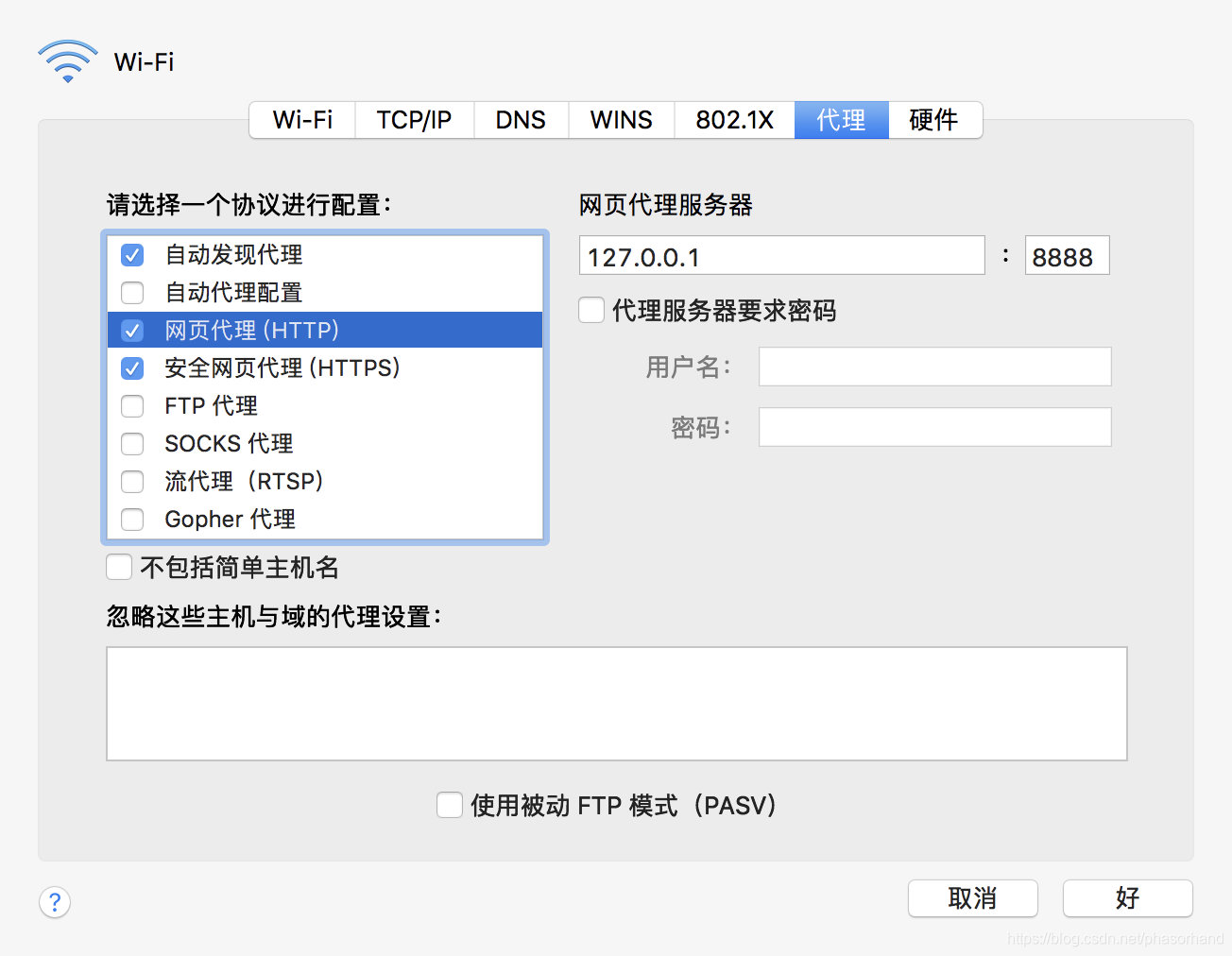Select the 802.1X tab

(734, 120)
